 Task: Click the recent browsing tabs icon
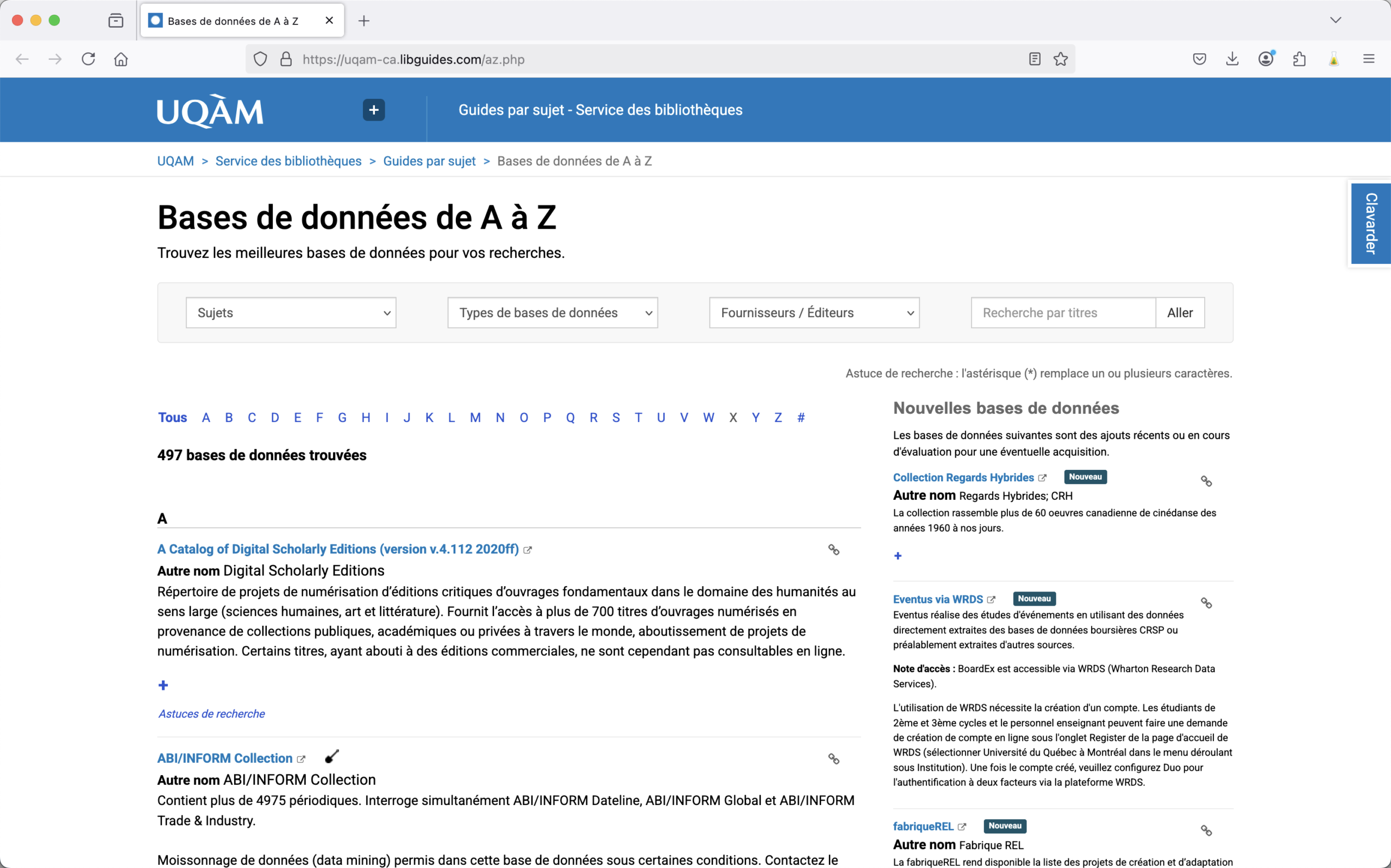click(116, 21)
